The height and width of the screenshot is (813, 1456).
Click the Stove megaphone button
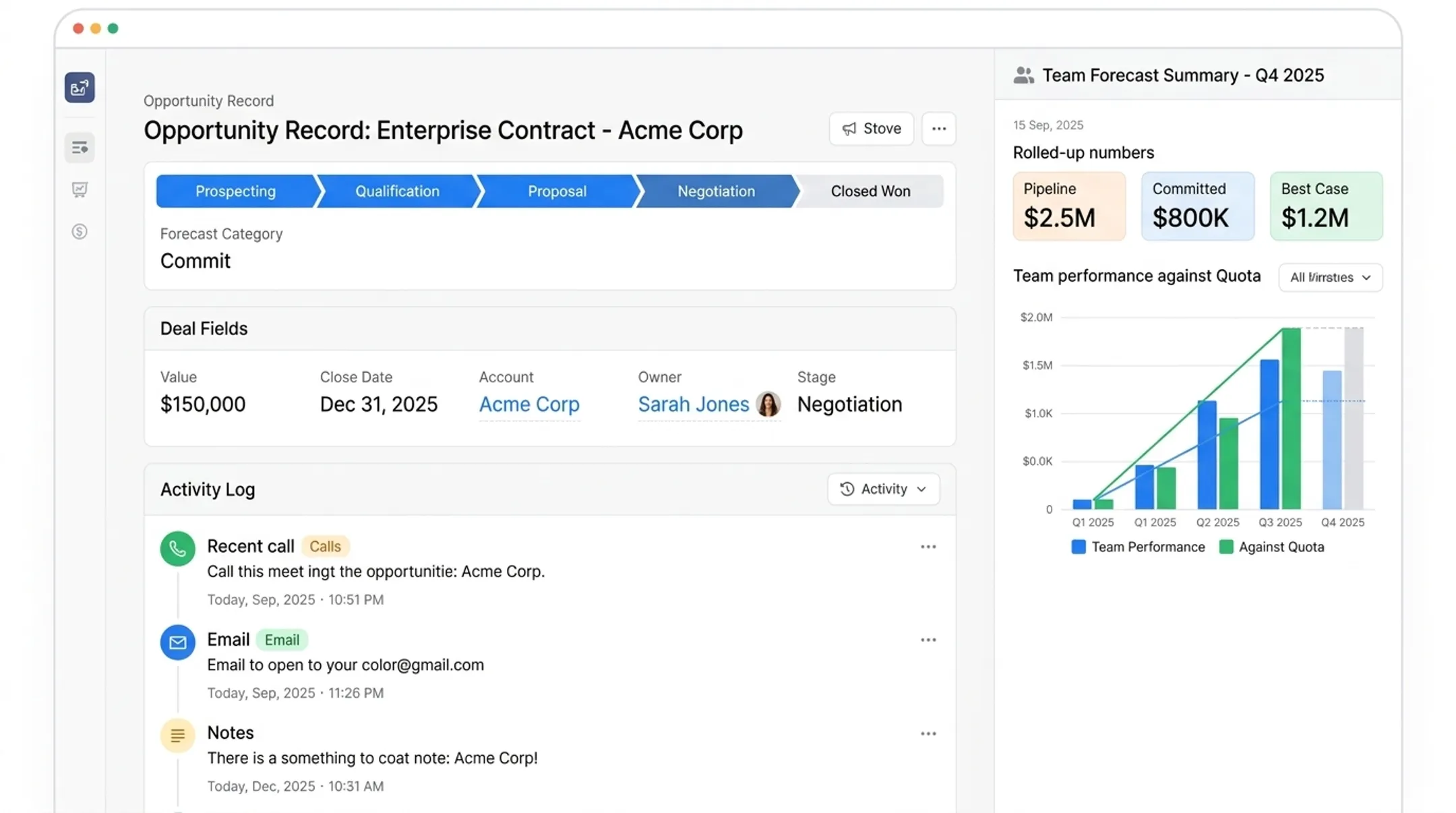point(871,129)
